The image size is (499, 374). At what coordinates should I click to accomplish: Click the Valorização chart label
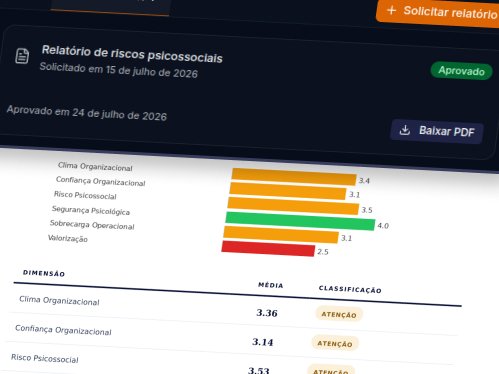(68, 238)
